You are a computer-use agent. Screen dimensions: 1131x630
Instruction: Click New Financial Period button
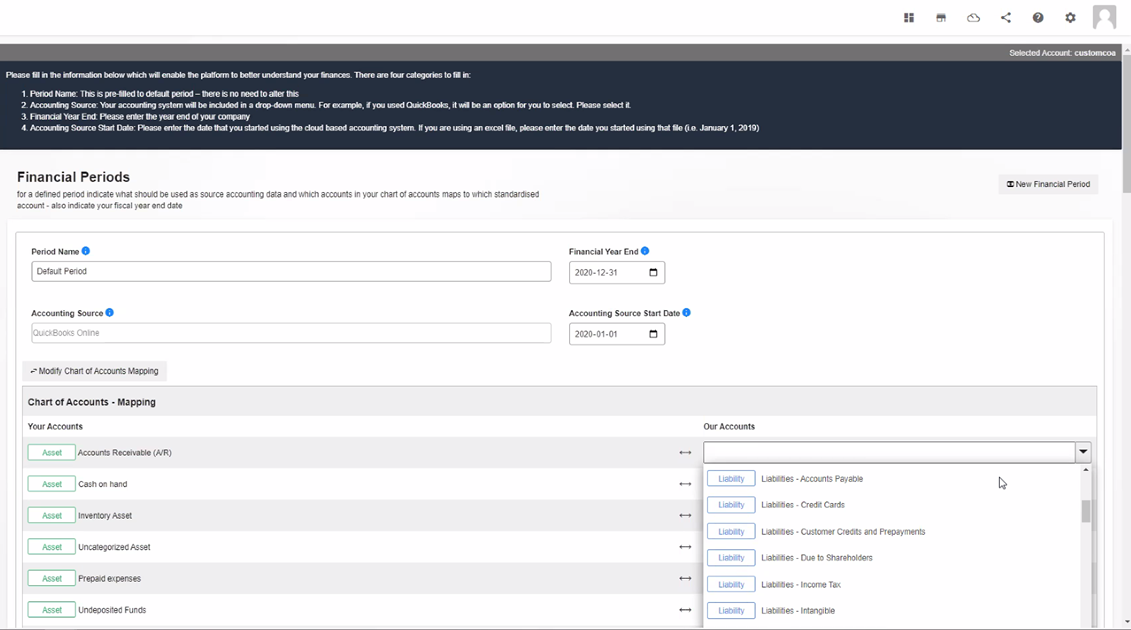pyautogui.click(x=1048, y=184)
